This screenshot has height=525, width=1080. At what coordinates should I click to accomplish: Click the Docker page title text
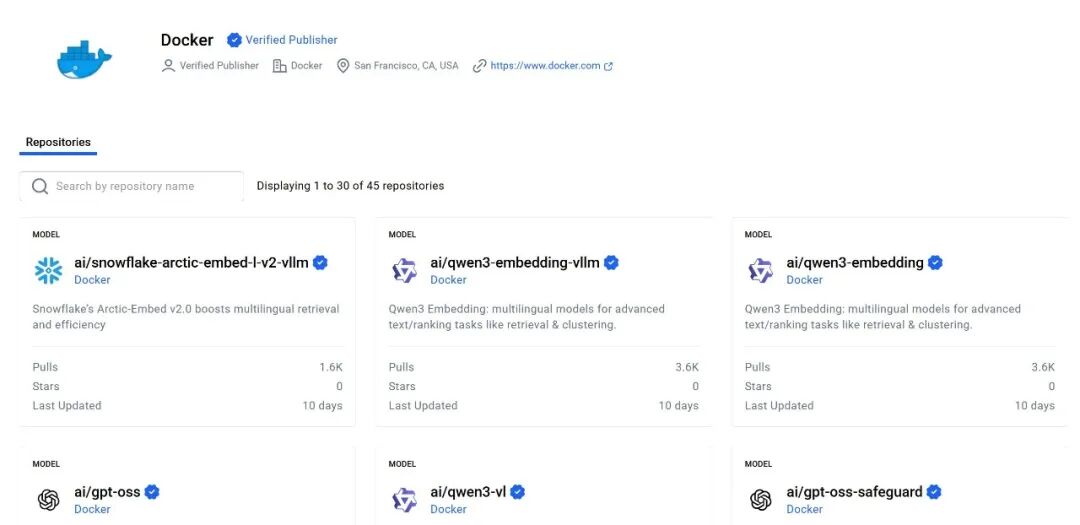tap(187, 40)
